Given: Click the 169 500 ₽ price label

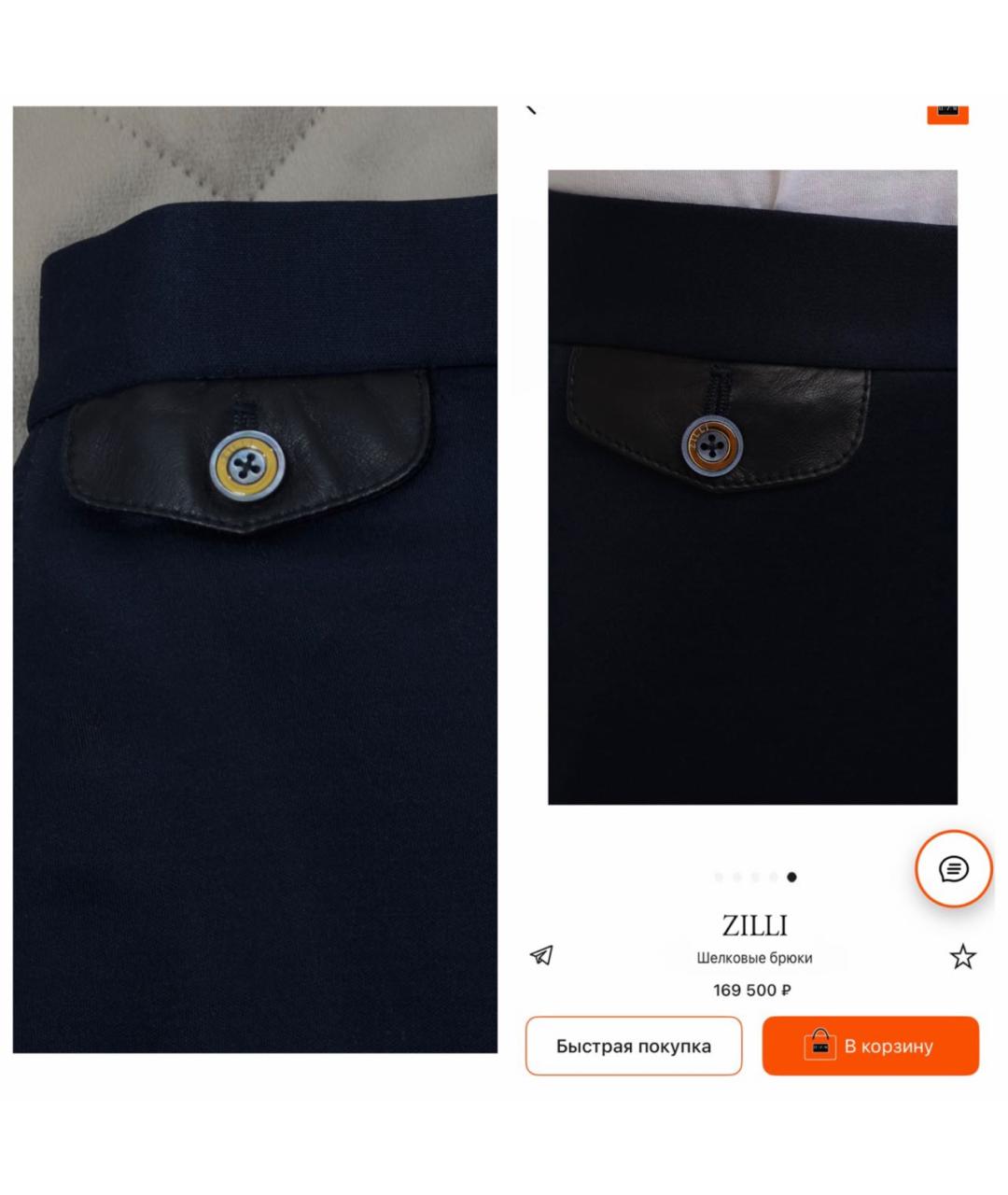Looking at the screenshot, I should tap(752, 990).
